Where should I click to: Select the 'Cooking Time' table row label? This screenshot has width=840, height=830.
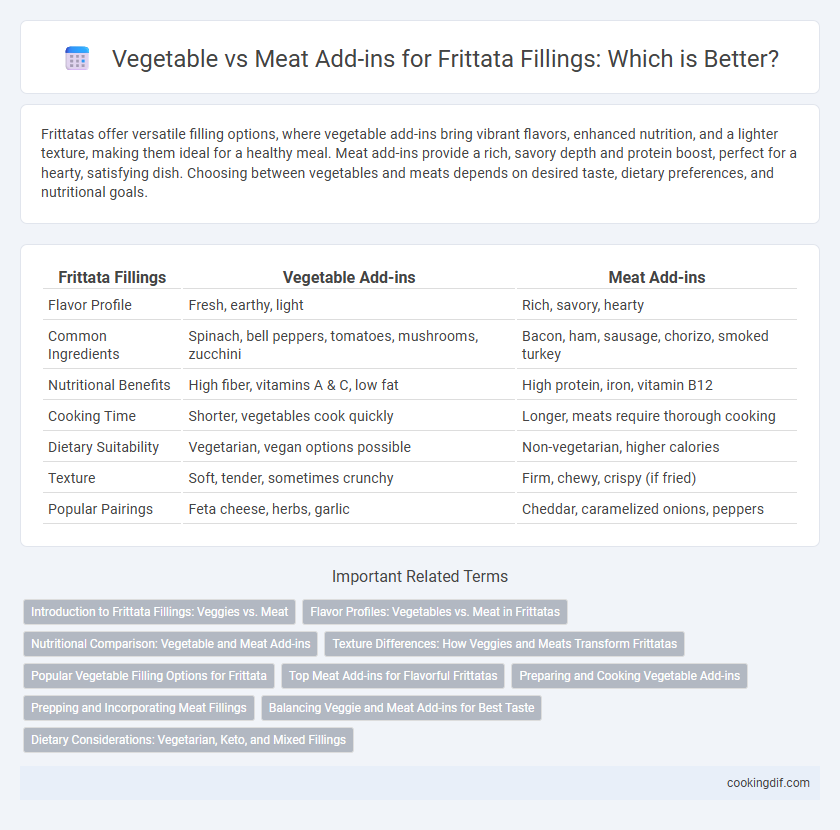click(x=92, y=416)
